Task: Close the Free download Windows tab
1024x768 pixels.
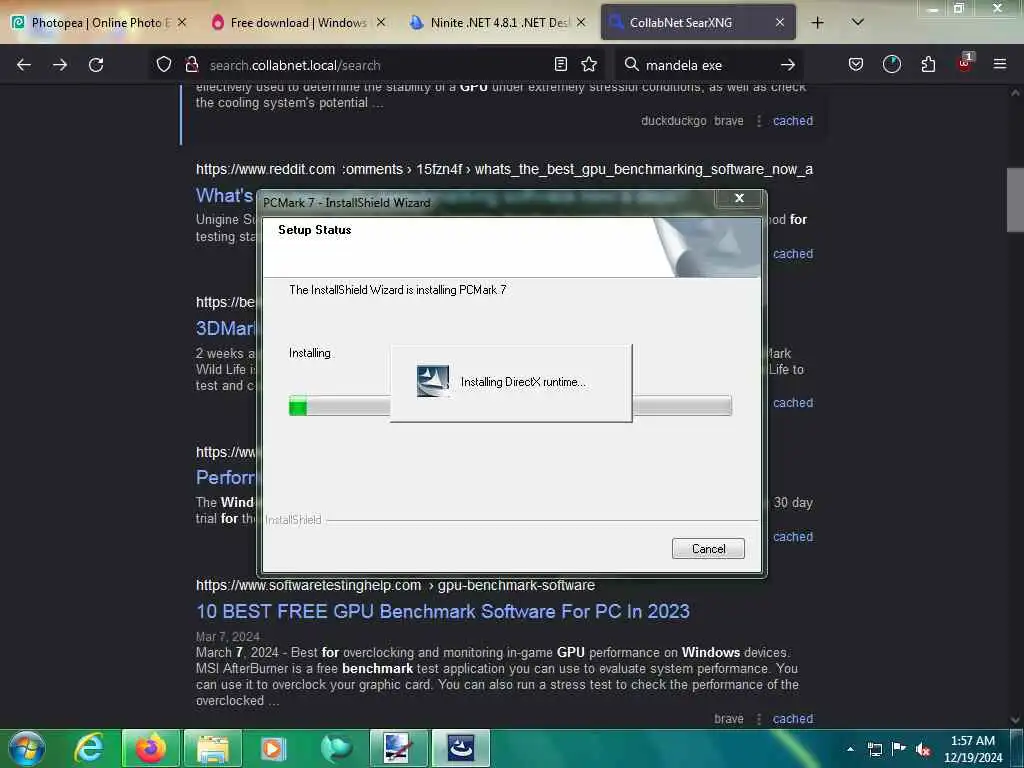Action: pyautogui.click(x=381, y=22)
